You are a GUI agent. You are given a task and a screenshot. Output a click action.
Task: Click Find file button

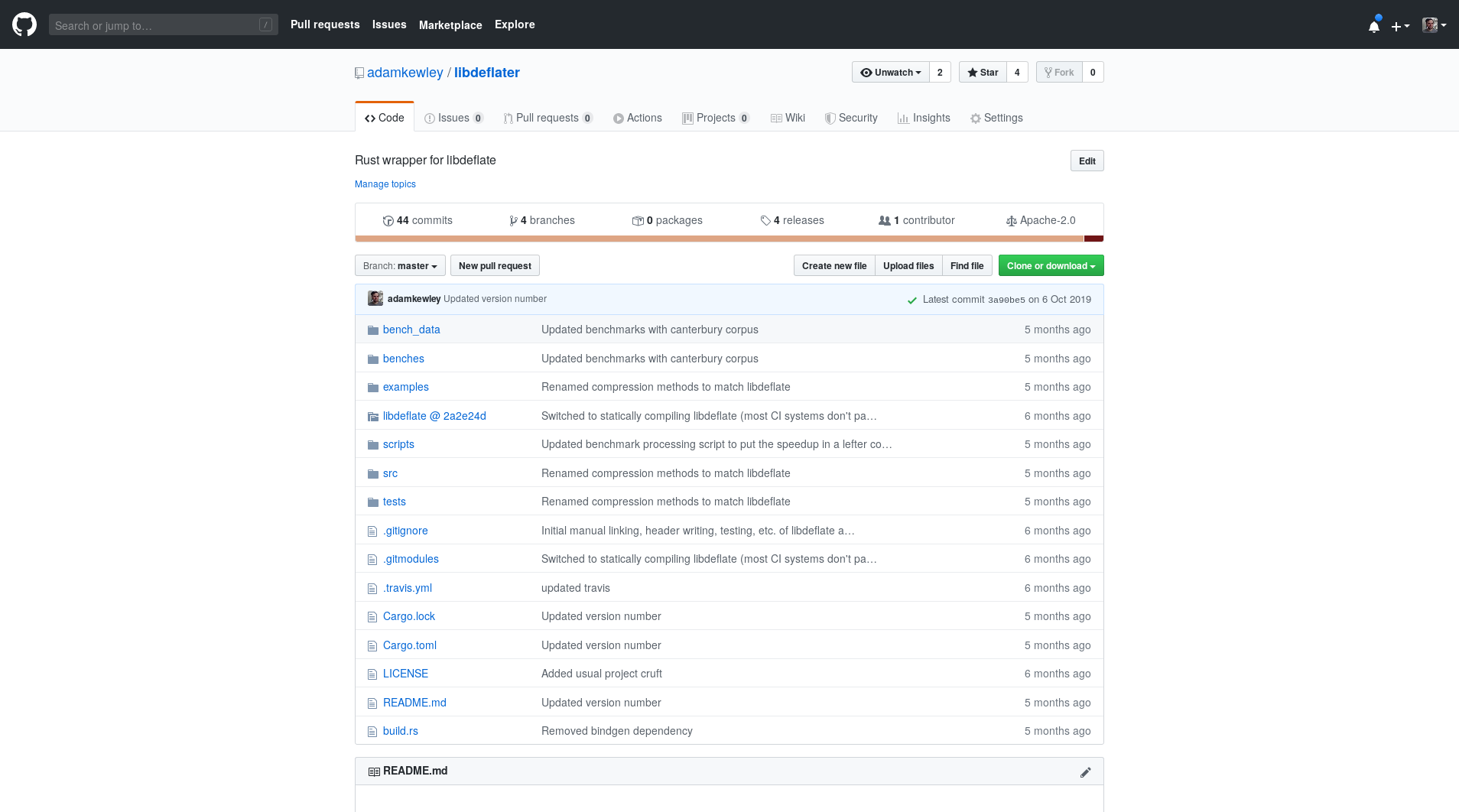tap(967, 266)
